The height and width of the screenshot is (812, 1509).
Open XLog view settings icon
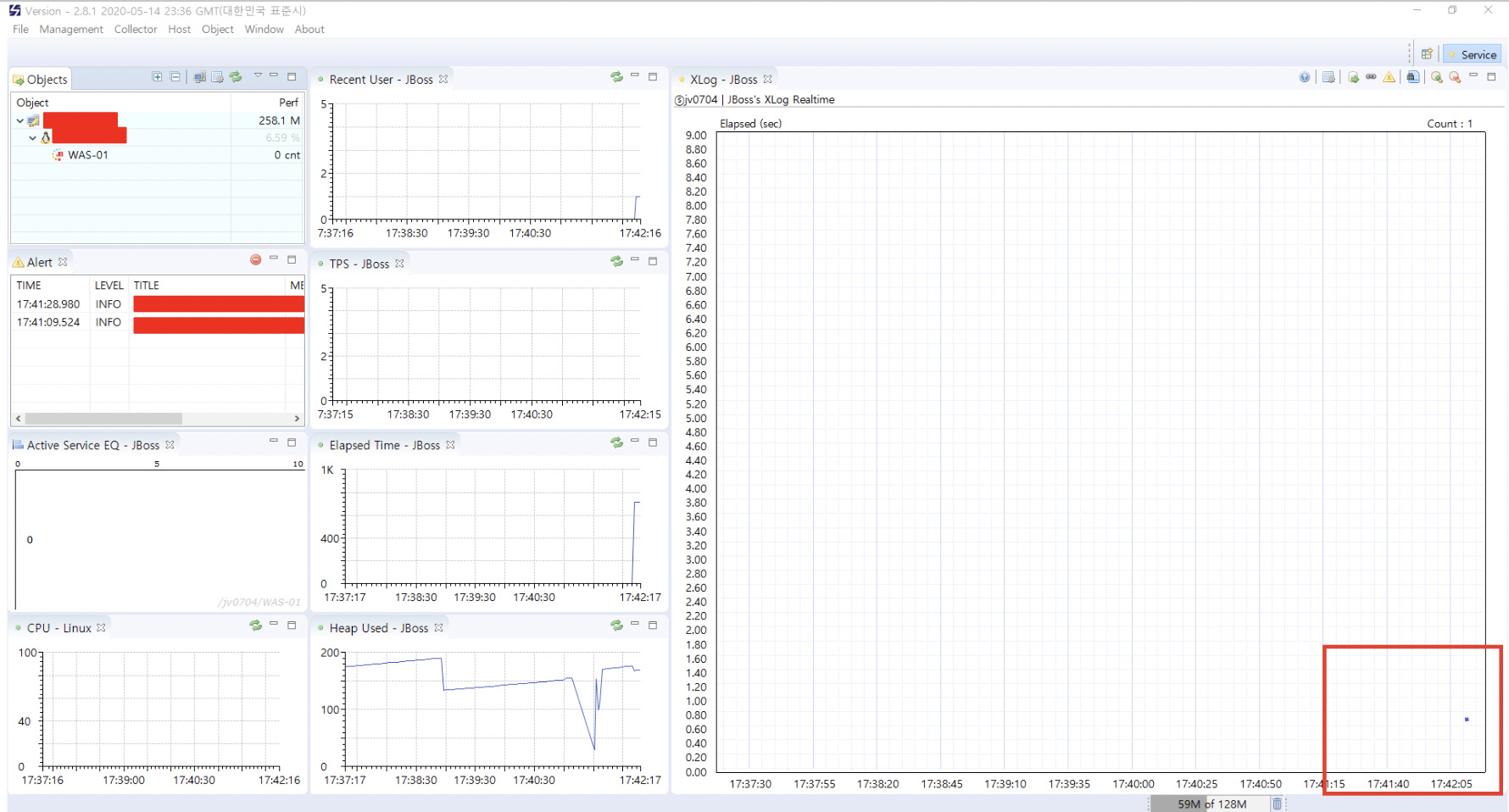[x=1328, y=77]
